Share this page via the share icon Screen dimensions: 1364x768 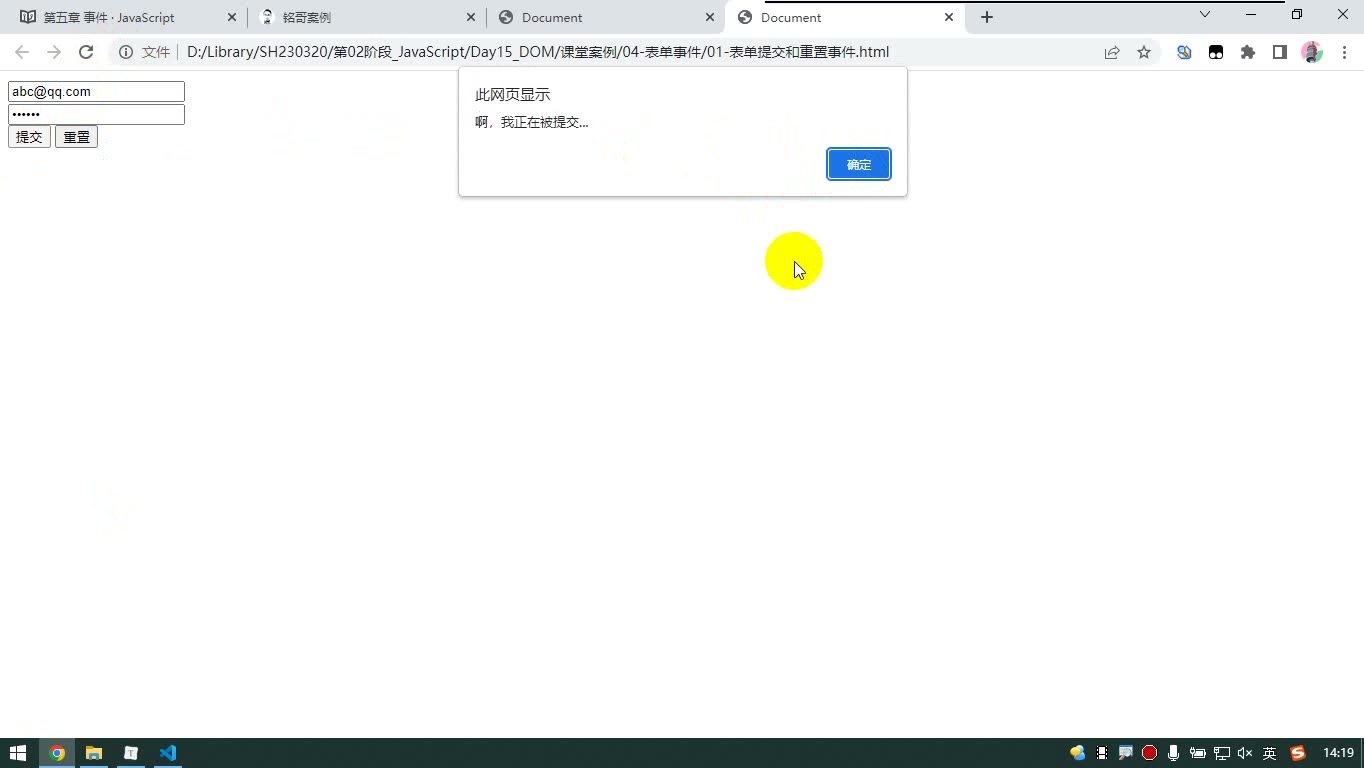pos(1112,52)
